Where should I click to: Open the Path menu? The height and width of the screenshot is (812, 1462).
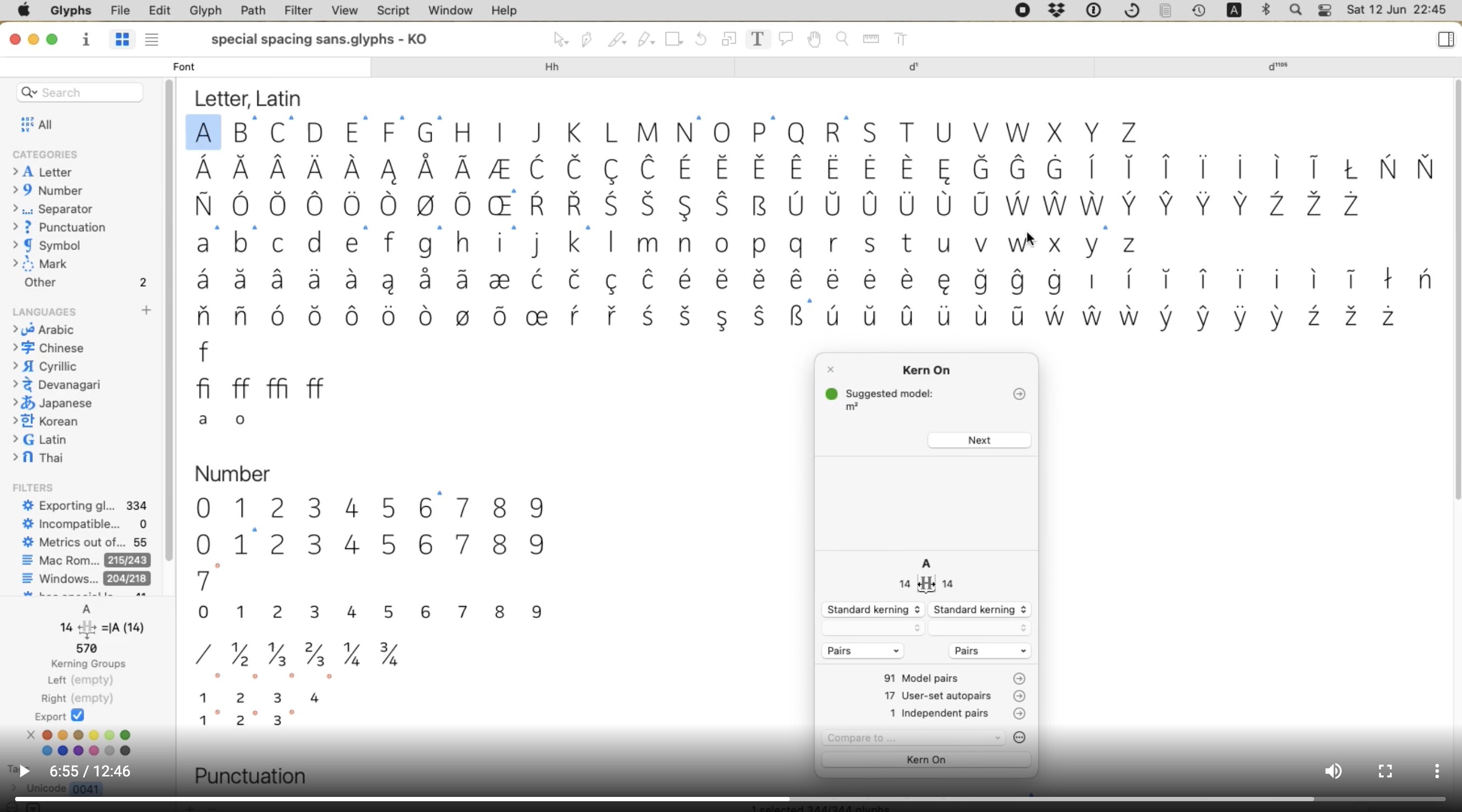252,10
